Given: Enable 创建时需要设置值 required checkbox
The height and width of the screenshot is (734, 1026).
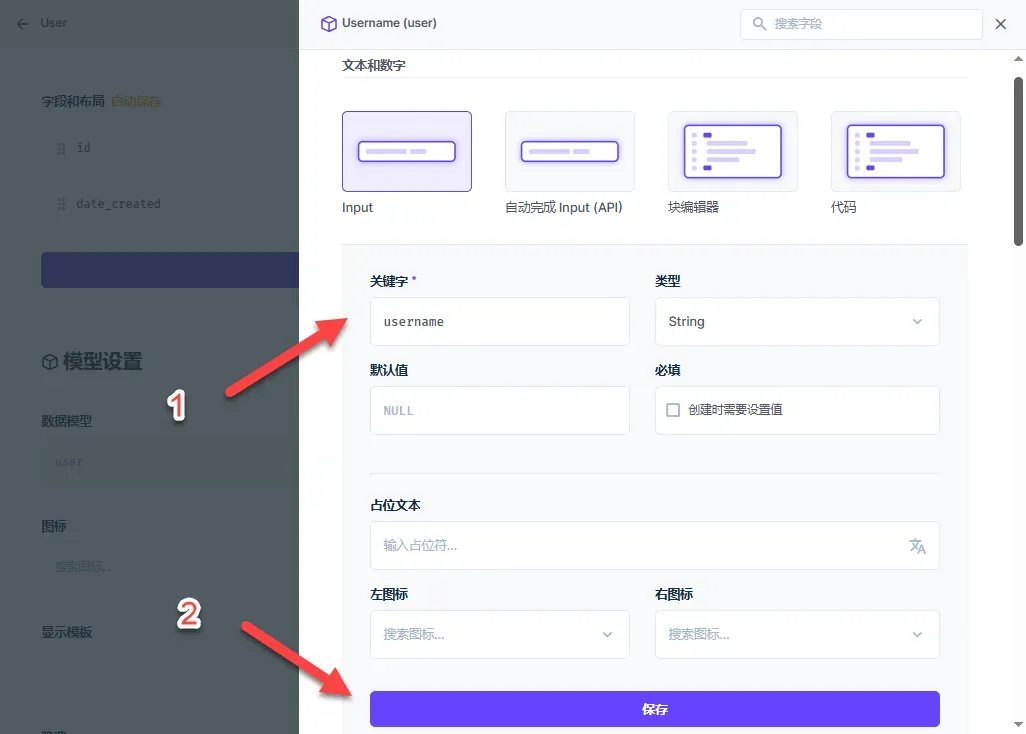Looking at the screenshot, I should [x=673, y=410].
